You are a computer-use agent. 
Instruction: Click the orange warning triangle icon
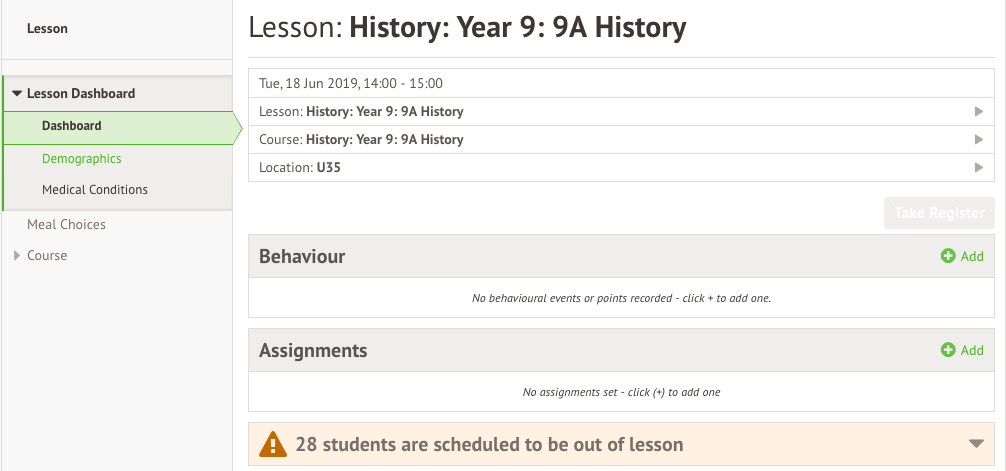(272, 445)
